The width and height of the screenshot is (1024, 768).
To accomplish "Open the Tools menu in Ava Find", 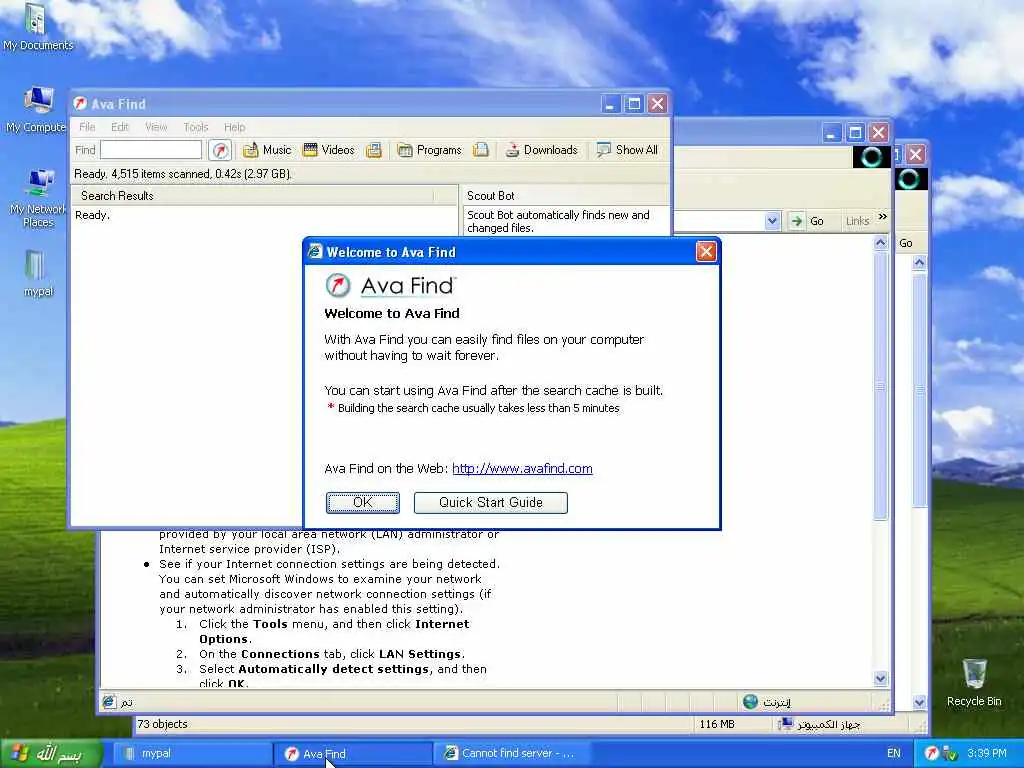I will 196,127.
